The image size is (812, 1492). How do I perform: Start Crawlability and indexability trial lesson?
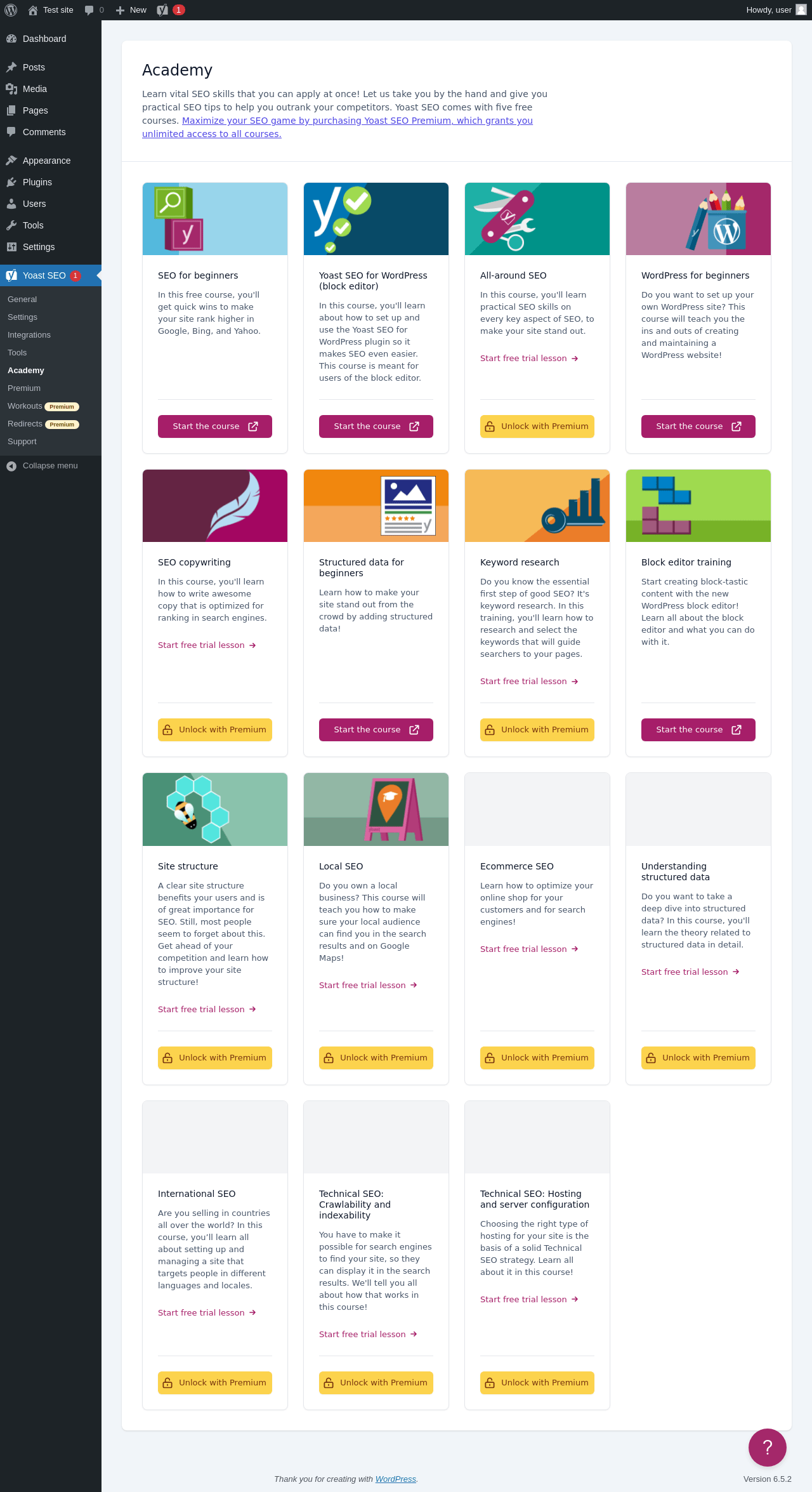click(368, 1335)
